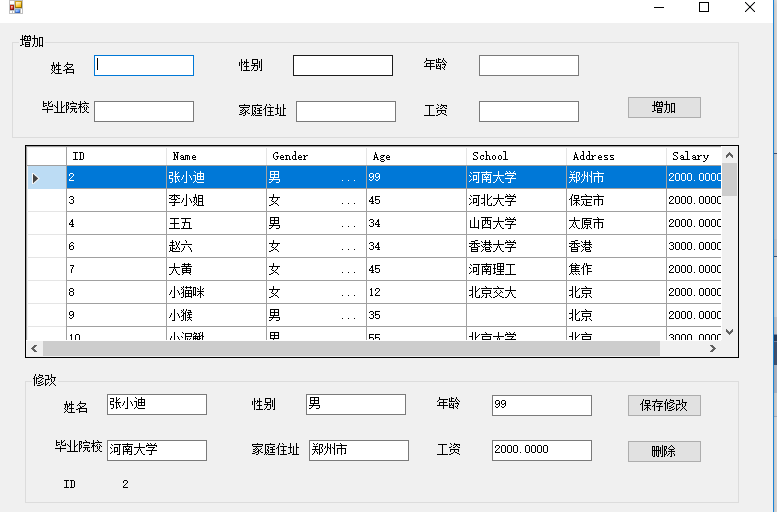The image size is (777, 512).
Task: Click the 家庭住址 field in 增加 group
Action: click(346, 112)
